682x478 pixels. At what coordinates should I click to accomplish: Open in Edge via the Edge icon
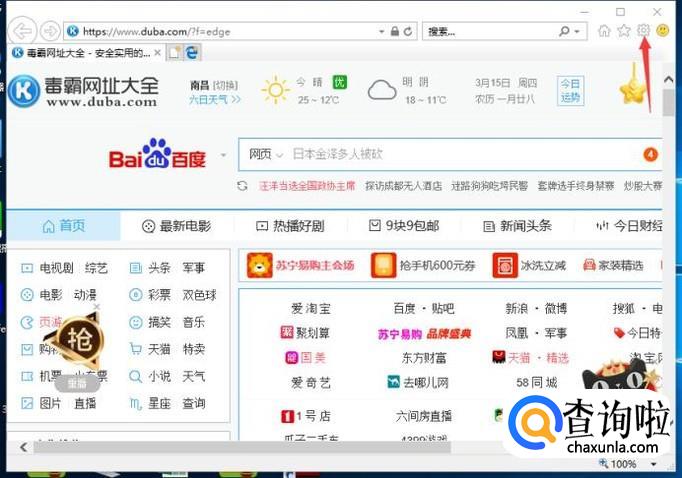click(192, 53)
